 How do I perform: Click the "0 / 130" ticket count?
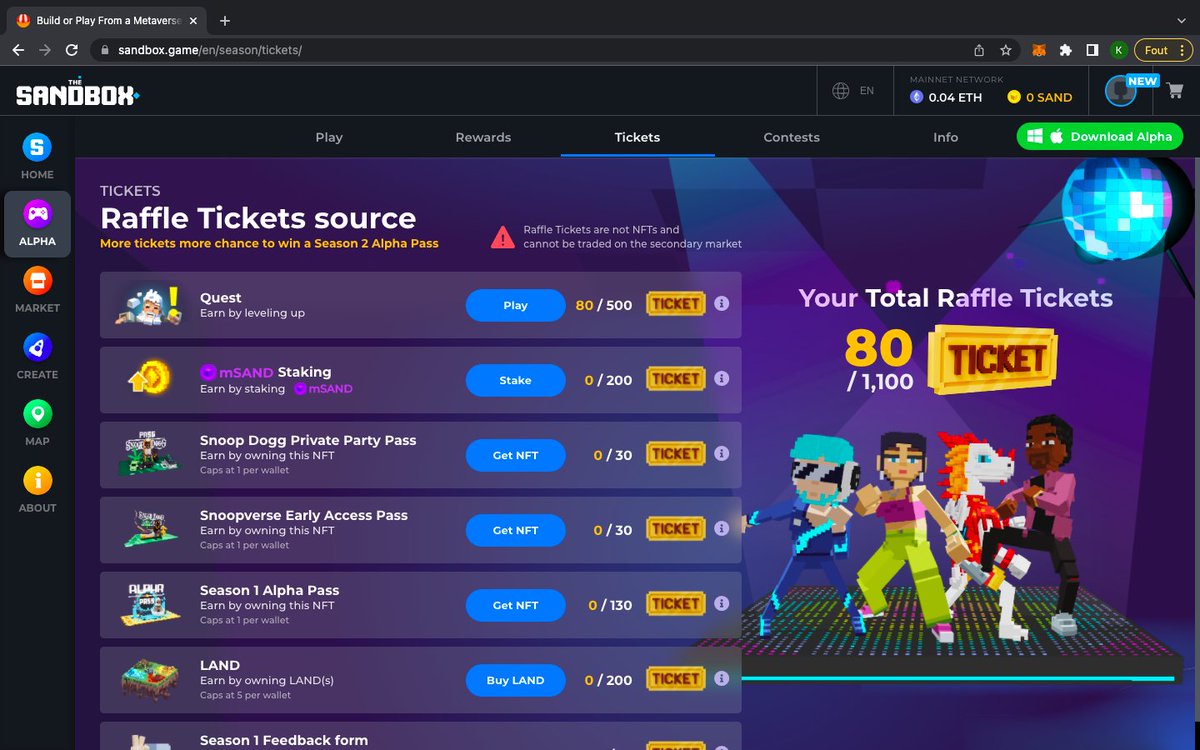610,605
